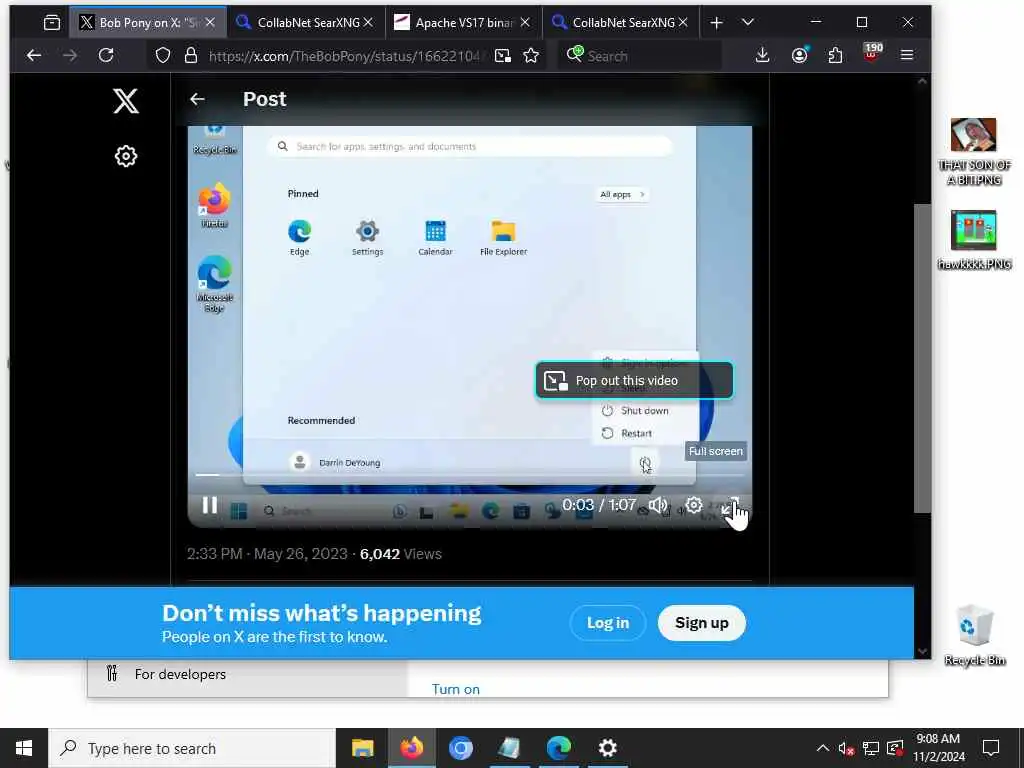Click uBlock Origin icon showing 190
The image size is (1024, 768).
(871, 54)
